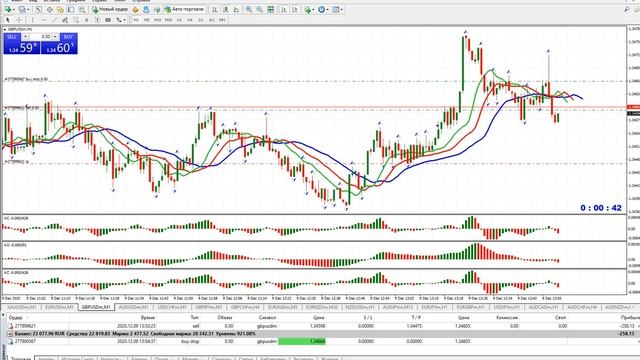Collapse one-click panel via the GBPUSDm title triangle

(5, 29)
